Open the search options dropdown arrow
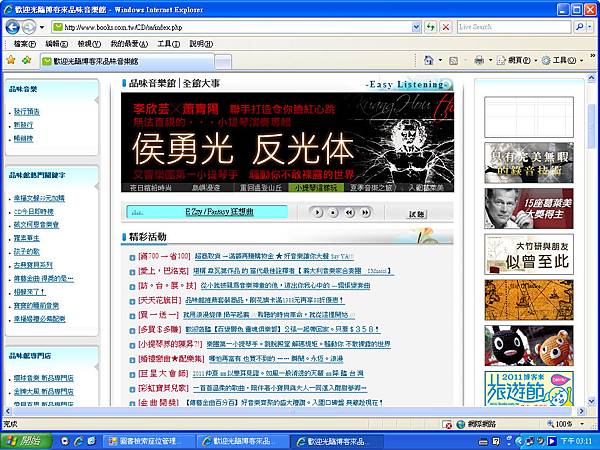Image resolution: width=600 pixels, height=450 pixels. coord(590,27)
